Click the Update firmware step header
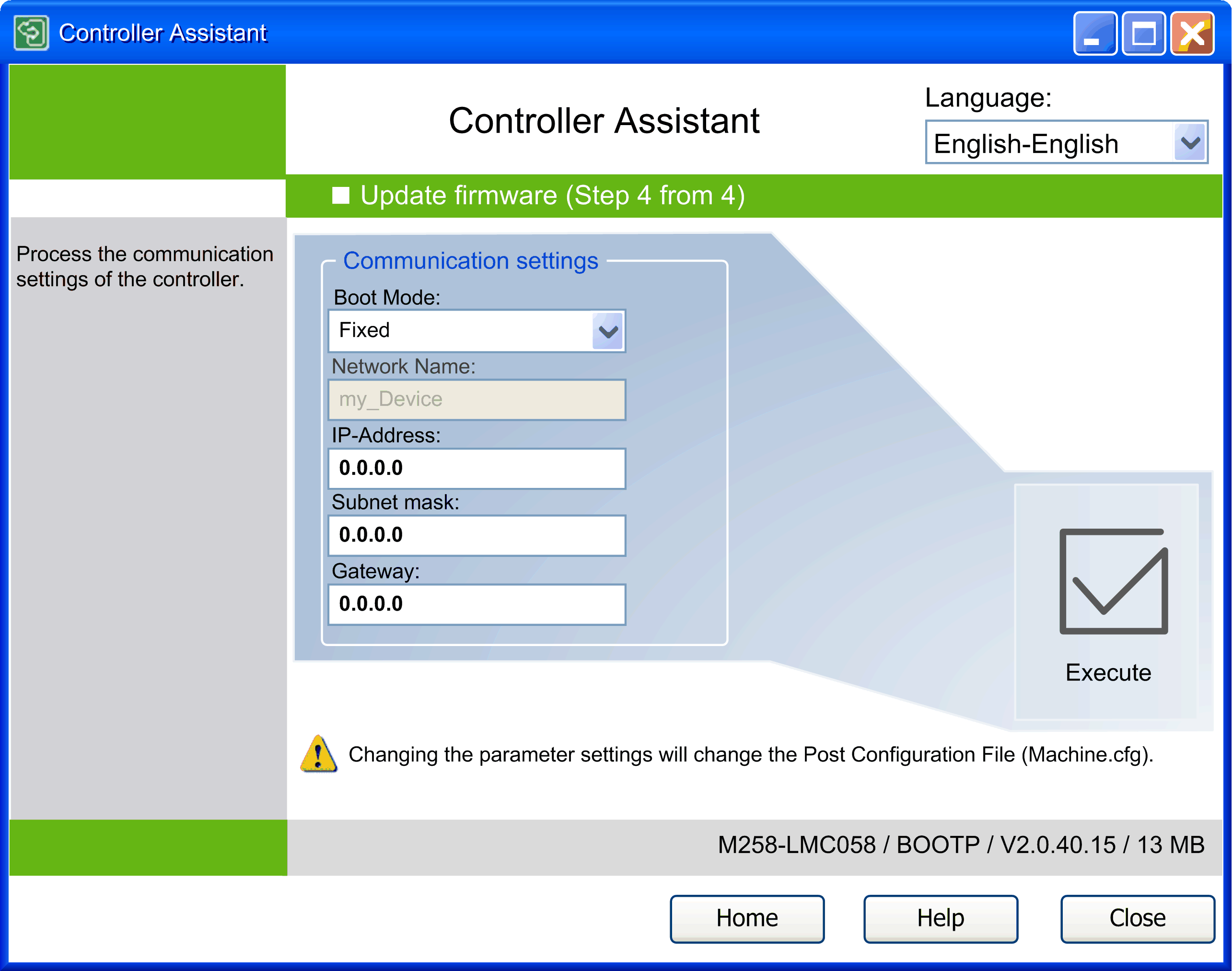 pos(551,196)
